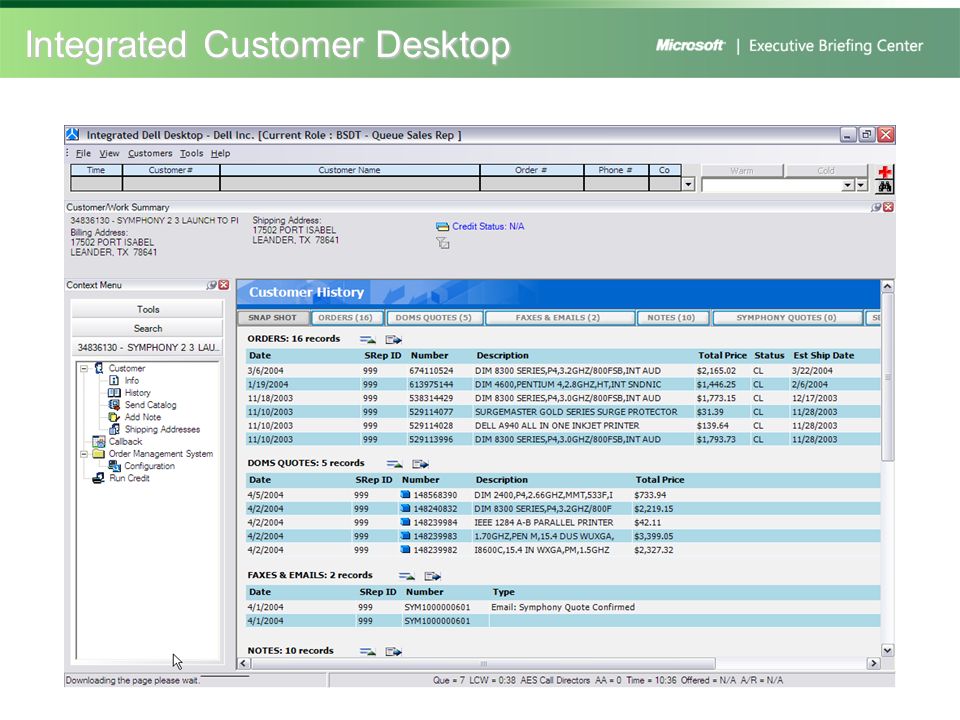Open Shipping Addresses in the tree
This screenshot has height=720, width=960.
click(x=162, y=429)
